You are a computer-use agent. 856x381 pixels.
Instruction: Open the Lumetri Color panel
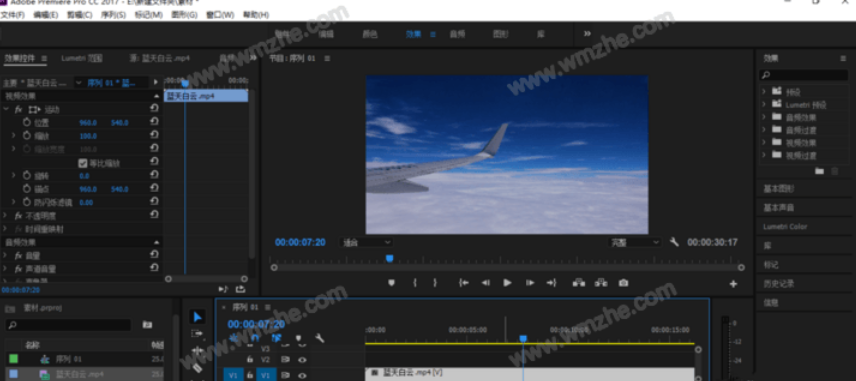click(x=785, y=227)
